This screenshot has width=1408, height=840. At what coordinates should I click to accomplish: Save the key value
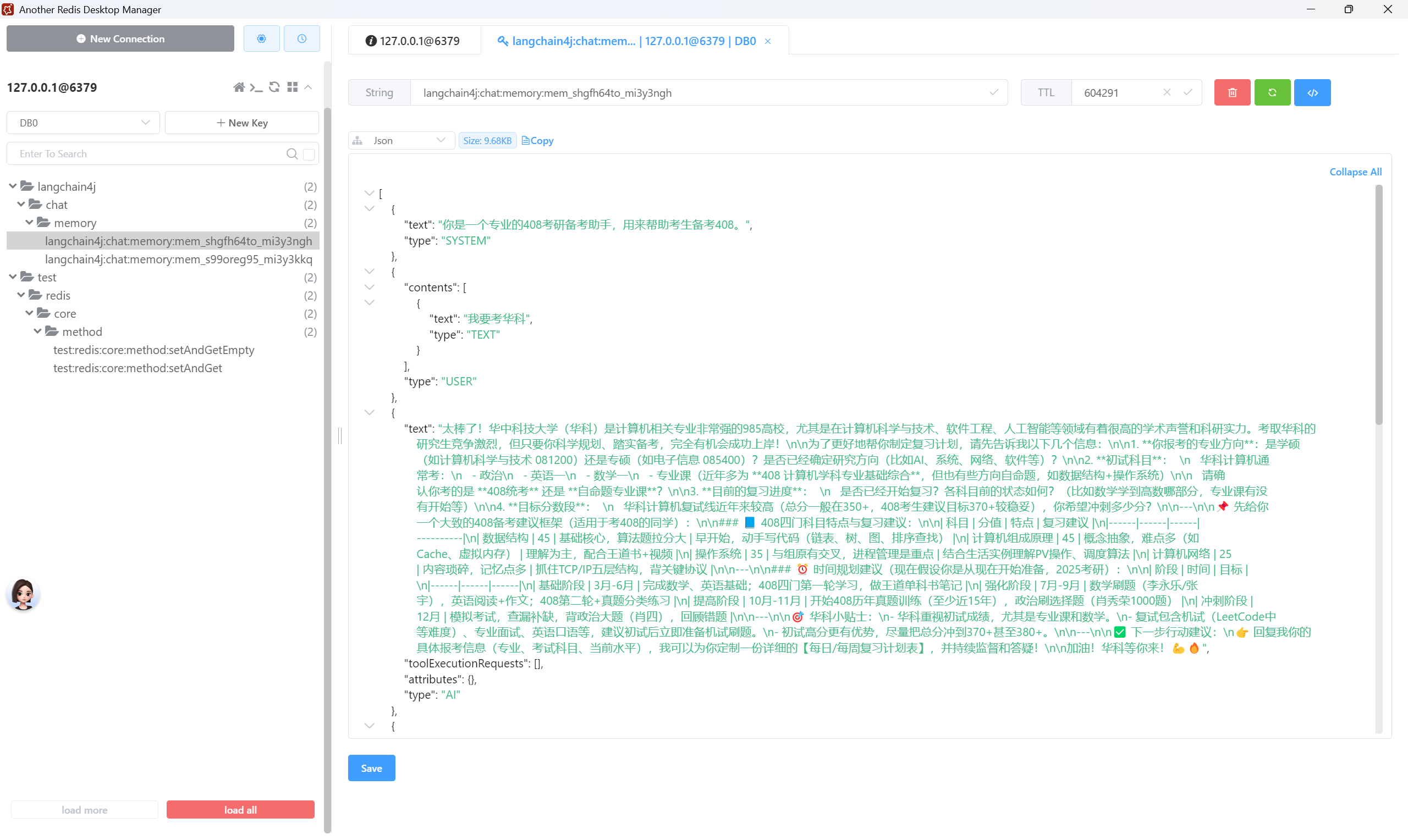point(371,768)
